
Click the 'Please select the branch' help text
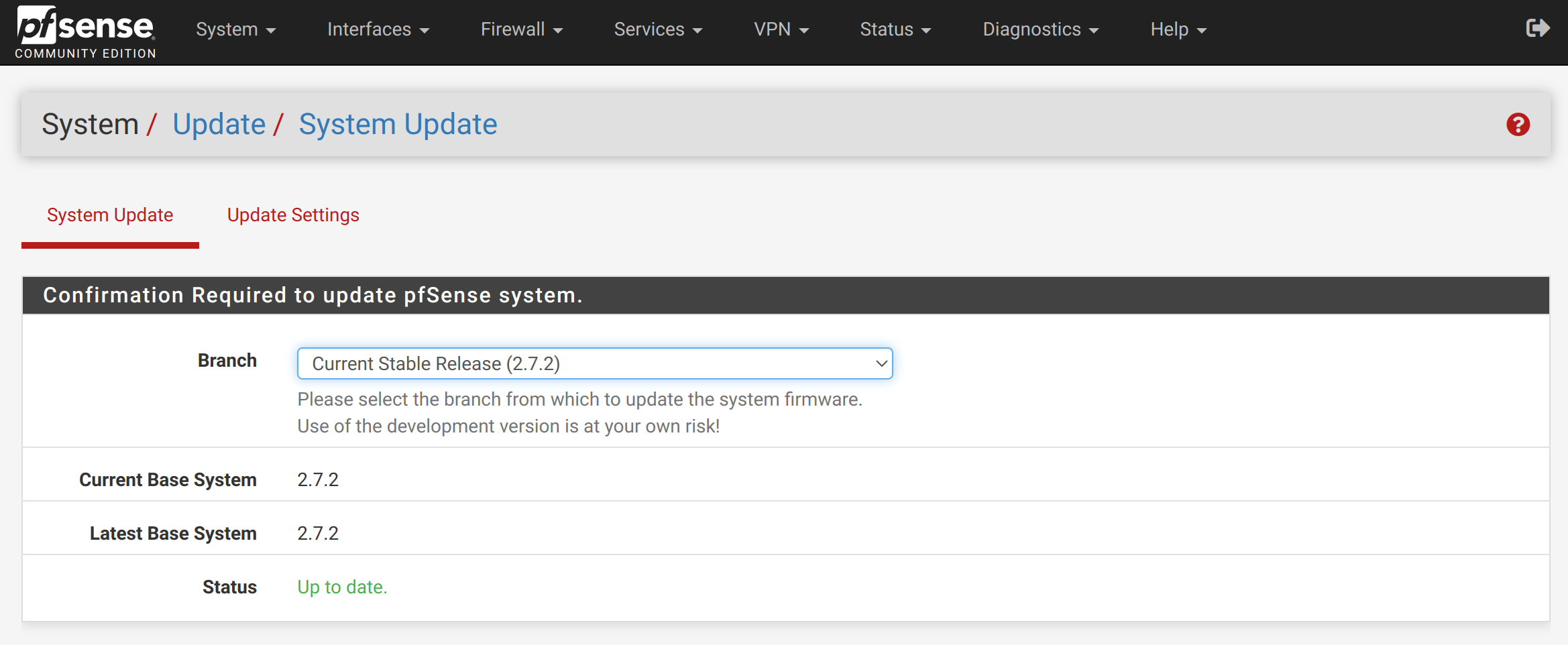coord(580,399)
